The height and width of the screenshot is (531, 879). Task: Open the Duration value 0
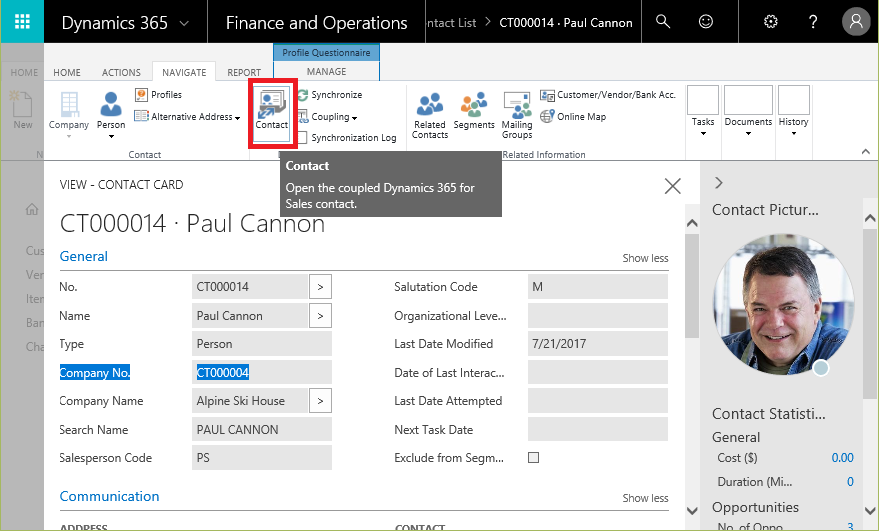[850, 482]
